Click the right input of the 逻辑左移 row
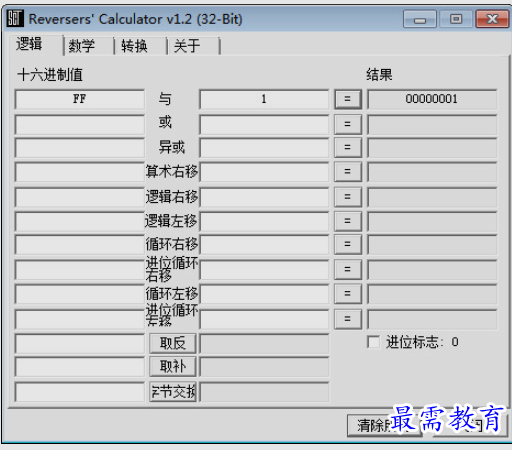 [264, 221]
